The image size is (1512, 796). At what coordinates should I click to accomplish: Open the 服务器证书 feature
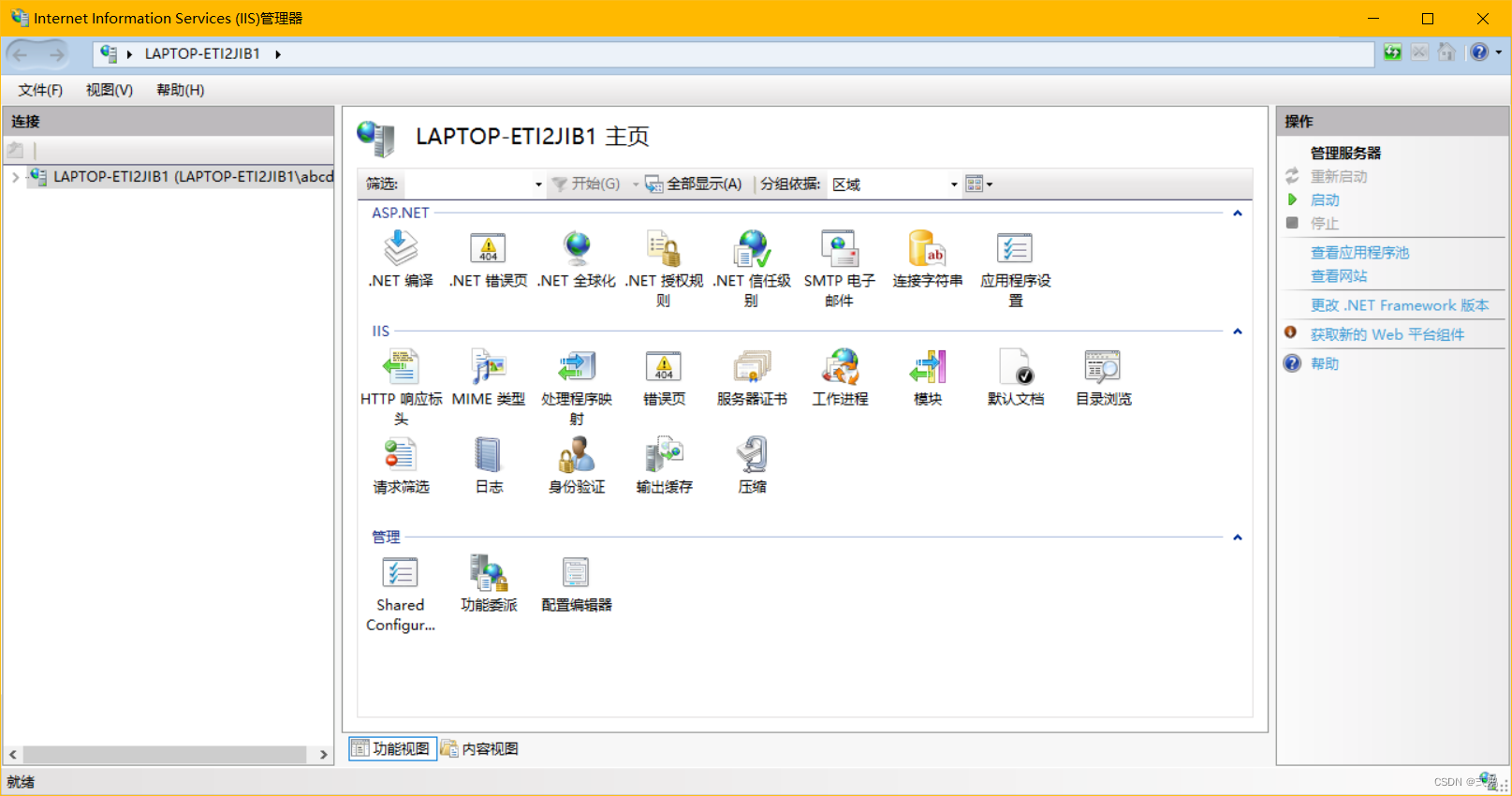[x=752, y=377]
